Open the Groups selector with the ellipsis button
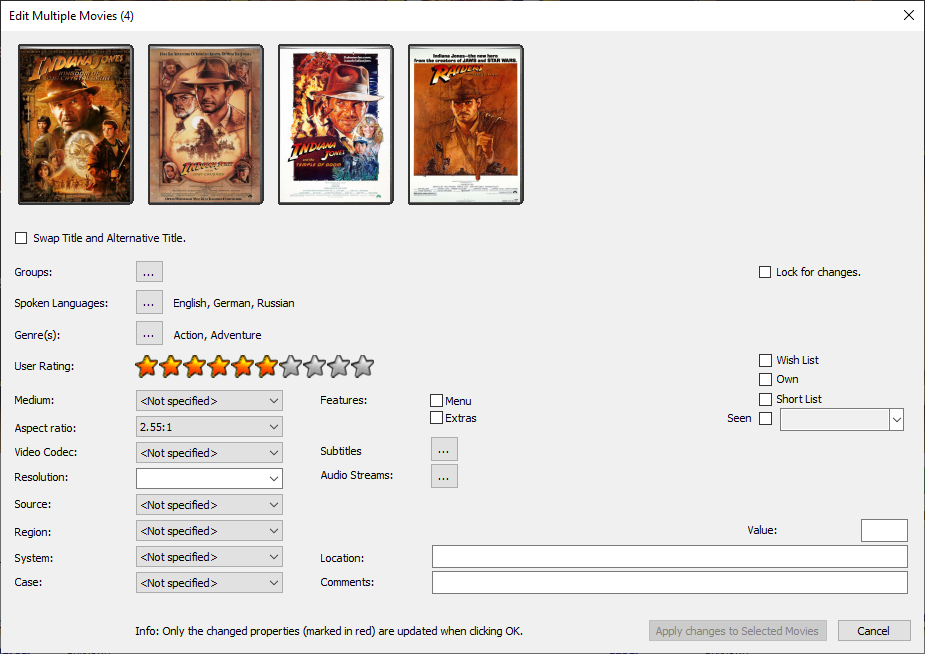The height and width of the screenshot is (654, 925). point(149,271)
